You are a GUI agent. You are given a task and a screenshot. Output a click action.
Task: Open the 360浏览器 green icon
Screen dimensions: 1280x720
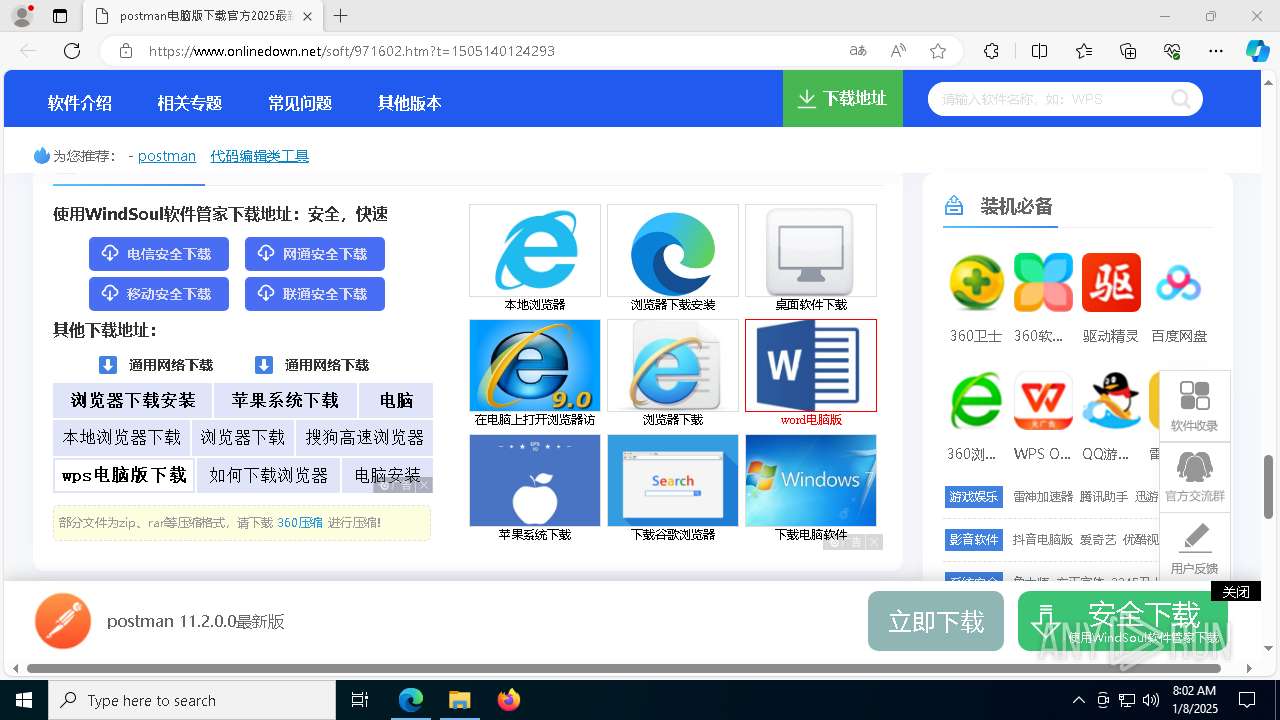[976, 401]
